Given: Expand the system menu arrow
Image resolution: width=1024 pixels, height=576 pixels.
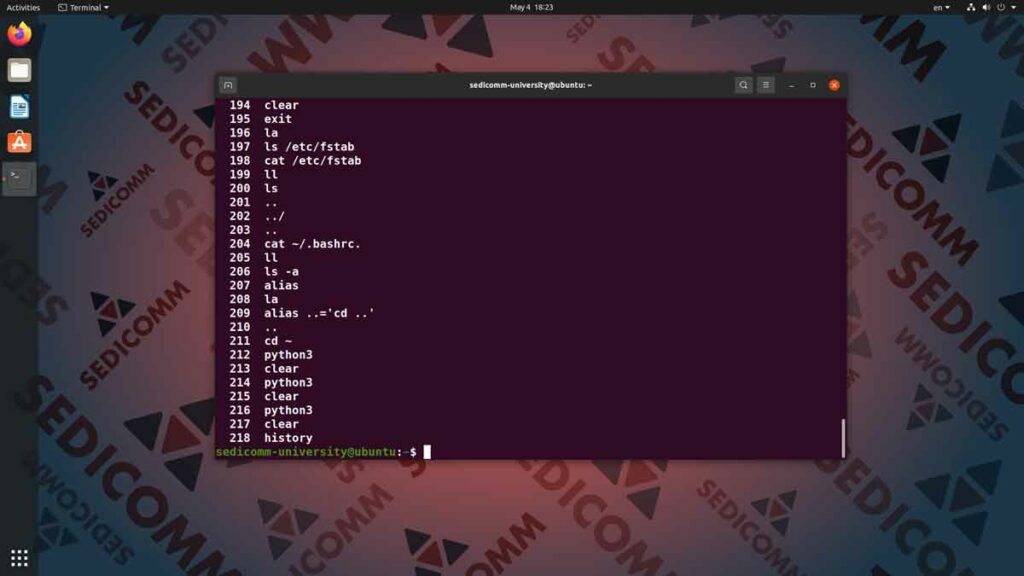Looking at the screenshot, I should pos(1014,7).
